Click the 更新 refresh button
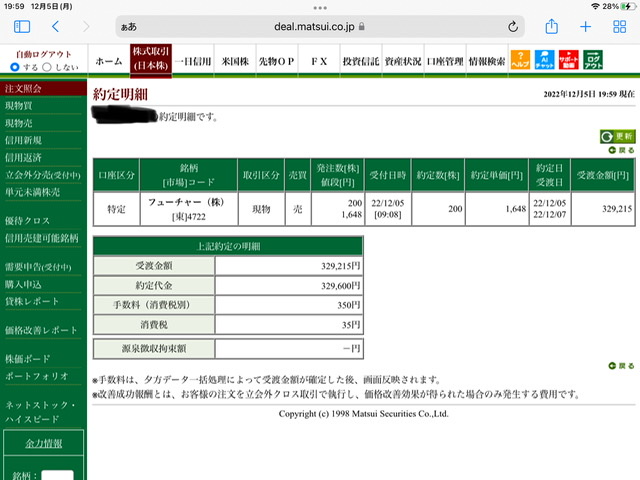 618,136
